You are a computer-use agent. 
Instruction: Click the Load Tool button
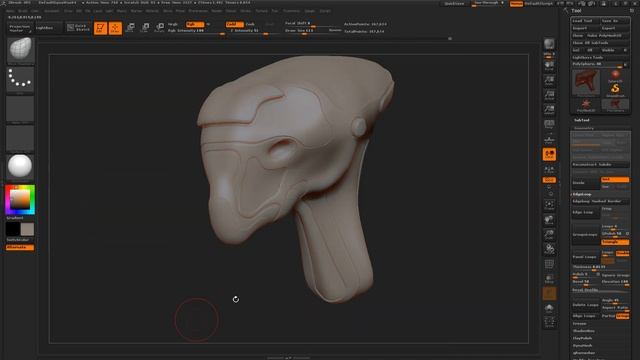click(x=585, y=21)
